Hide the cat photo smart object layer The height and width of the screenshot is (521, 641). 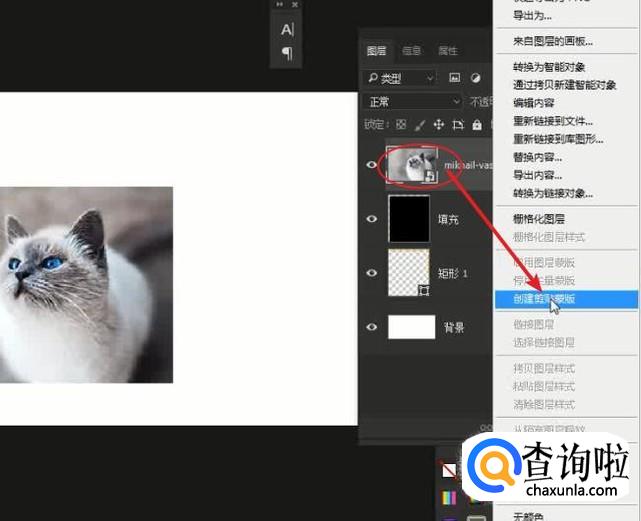pos(372,164)
